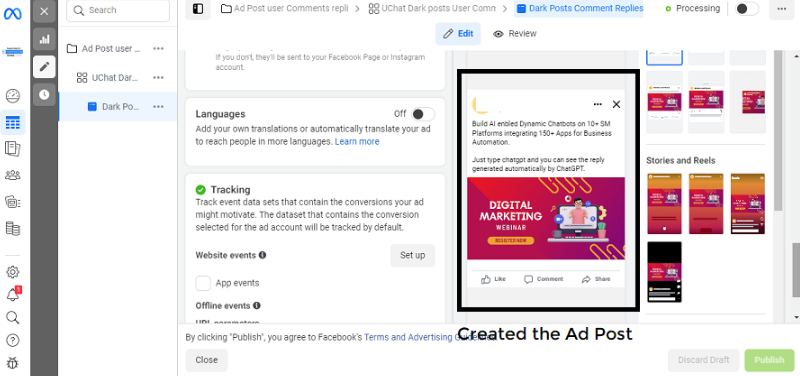Open the top-right more options menu
800x376 pixels.
pyautogui.click(x=782, y=9)
